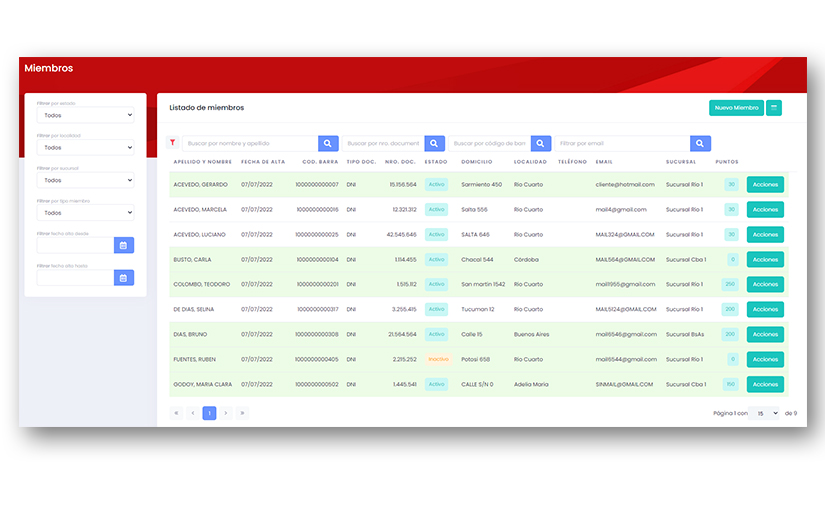Viewport: 825px width, 525px height.
Task: Click search button for código de barra
Action: coord(541,143)
